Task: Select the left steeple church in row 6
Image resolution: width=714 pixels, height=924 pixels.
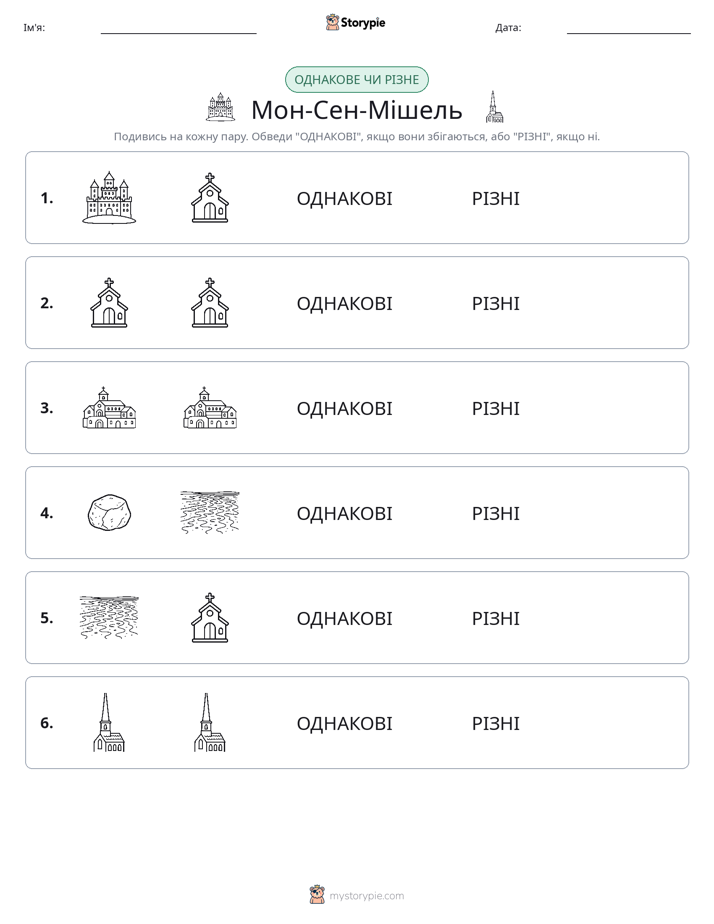Action: [x=109, y=722]
